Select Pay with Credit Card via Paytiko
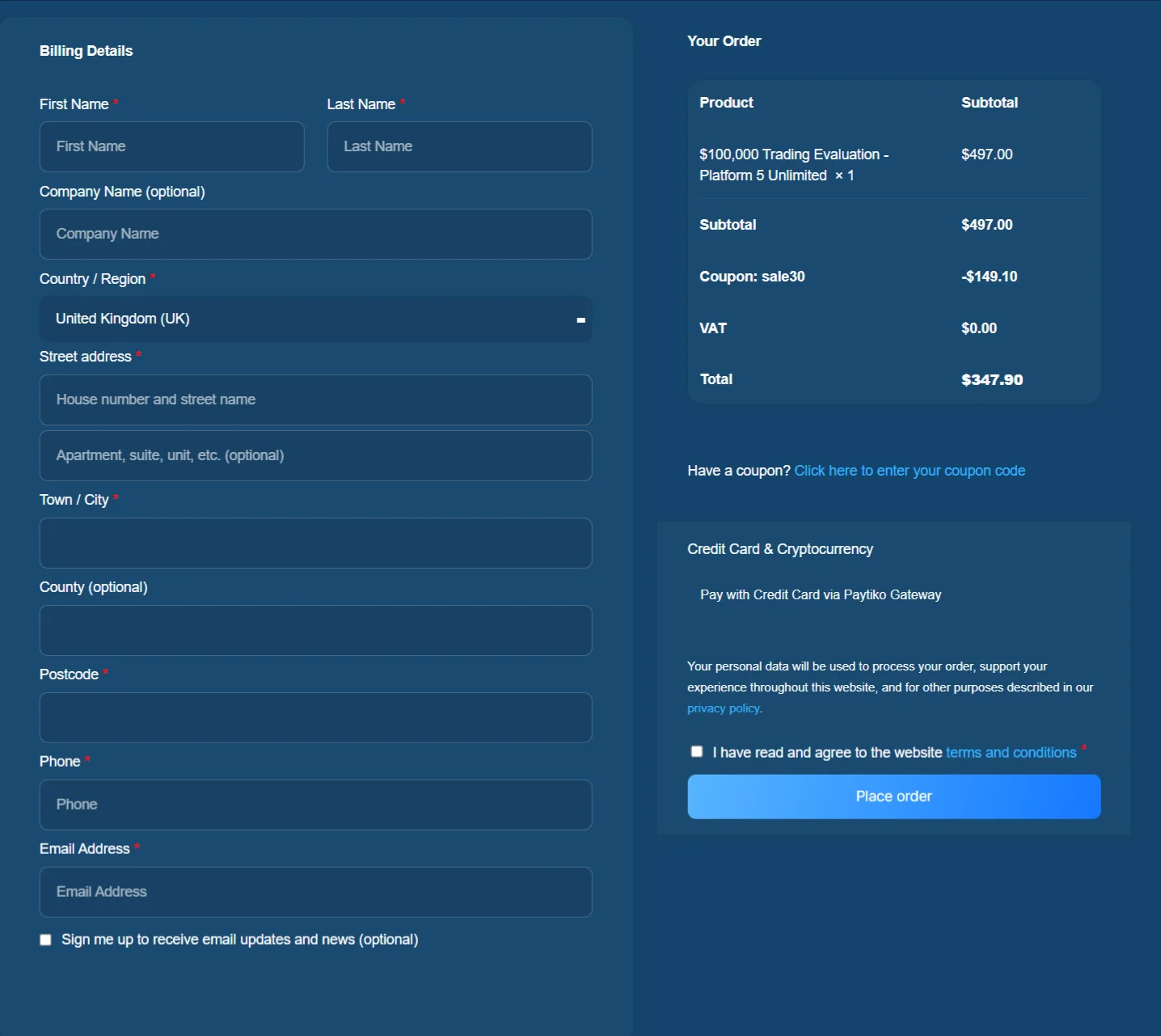The height and width of the screenshot is (1036, 1161). (820, 594)
